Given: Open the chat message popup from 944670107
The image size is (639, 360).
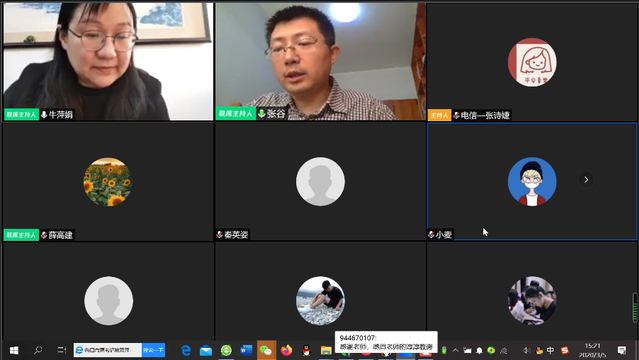Looking at the screenshot, I should pos(386,342).
